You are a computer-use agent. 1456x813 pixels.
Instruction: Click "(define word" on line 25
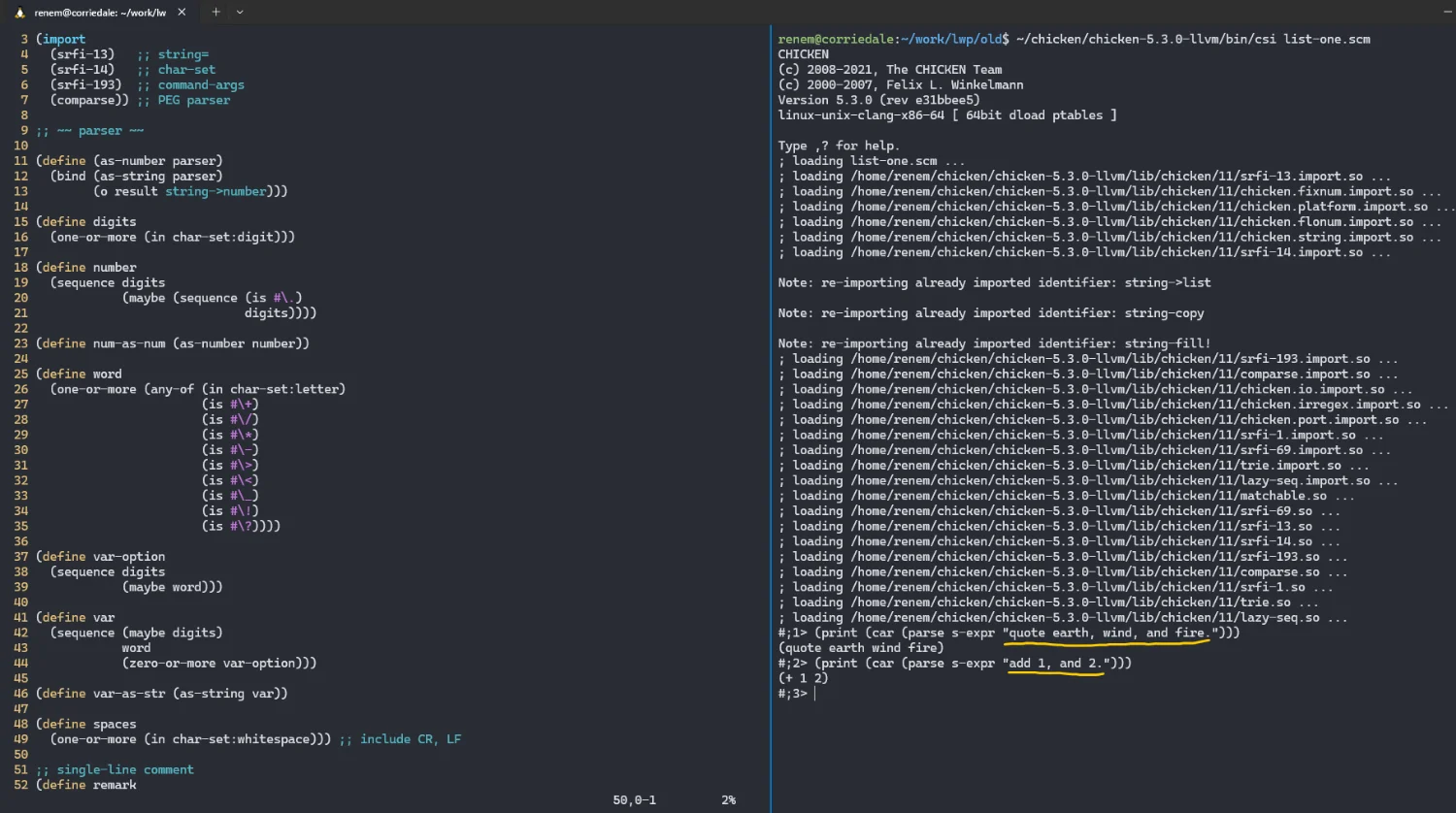(79, 374)
